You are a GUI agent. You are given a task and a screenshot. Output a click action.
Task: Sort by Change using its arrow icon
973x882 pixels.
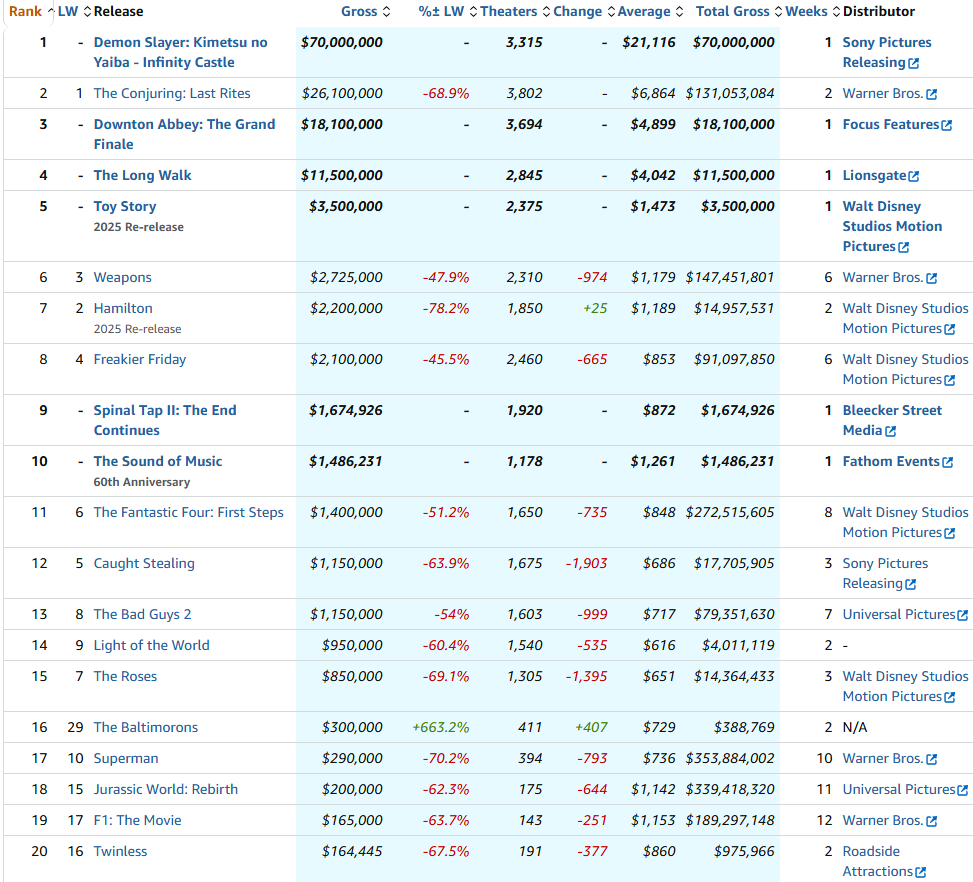[611, 12]
